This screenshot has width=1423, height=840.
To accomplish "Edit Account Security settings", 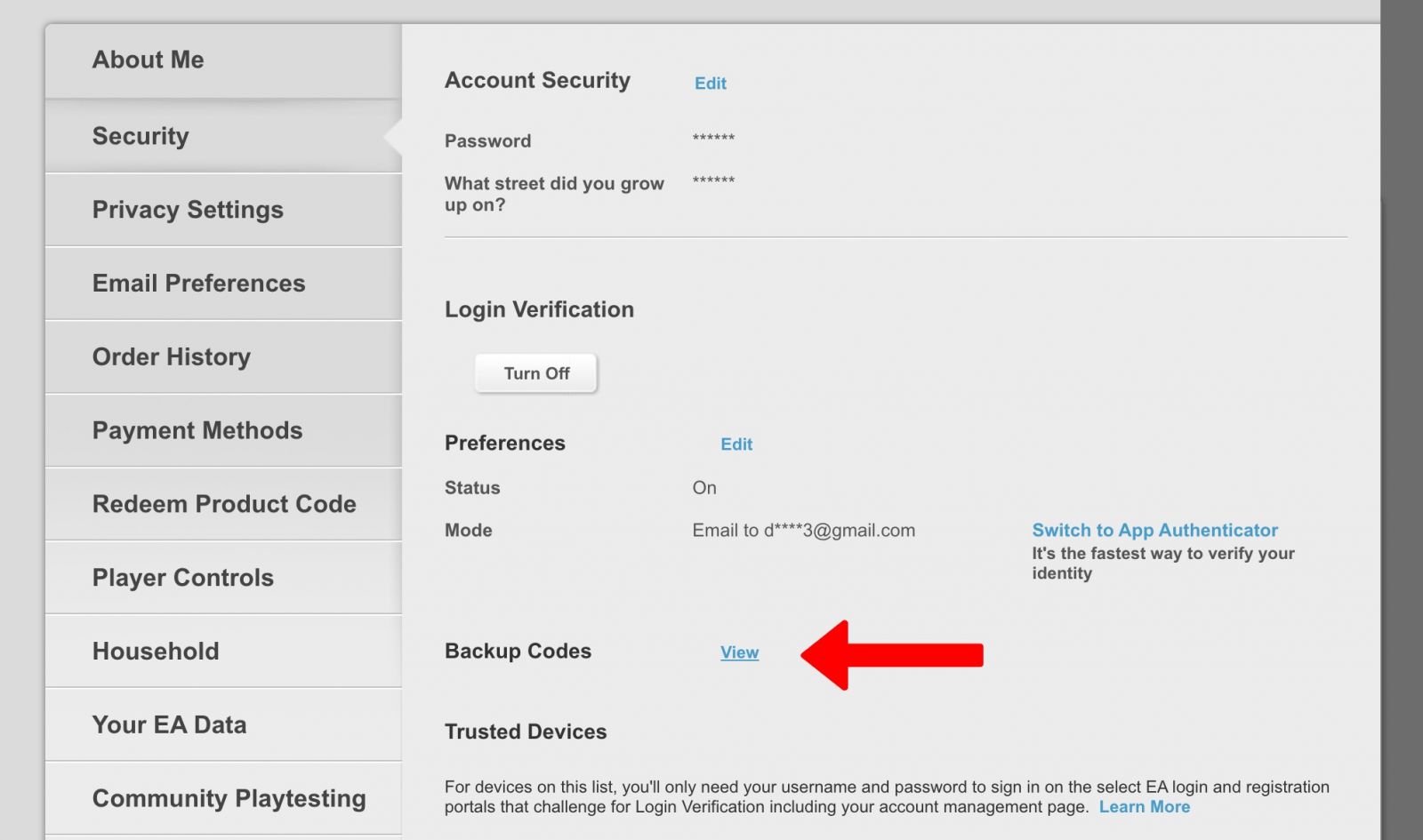I will (x=710, y=84).
